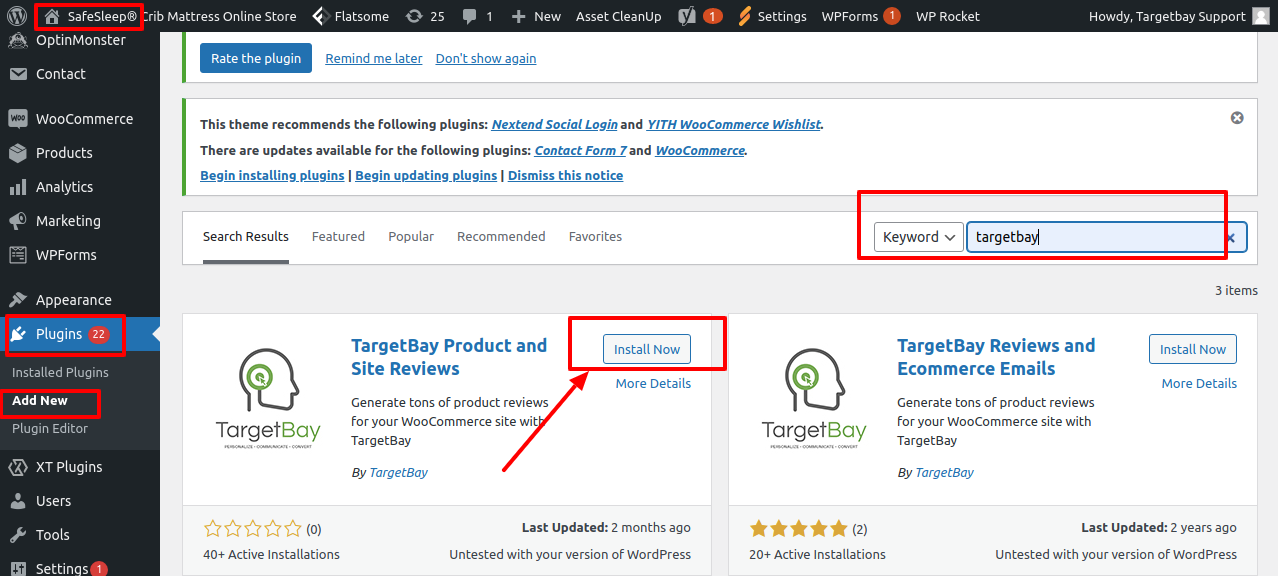Click the XT Plugins icon
This screenshot has width=1278, height=576.
click(x=17, y=467)
